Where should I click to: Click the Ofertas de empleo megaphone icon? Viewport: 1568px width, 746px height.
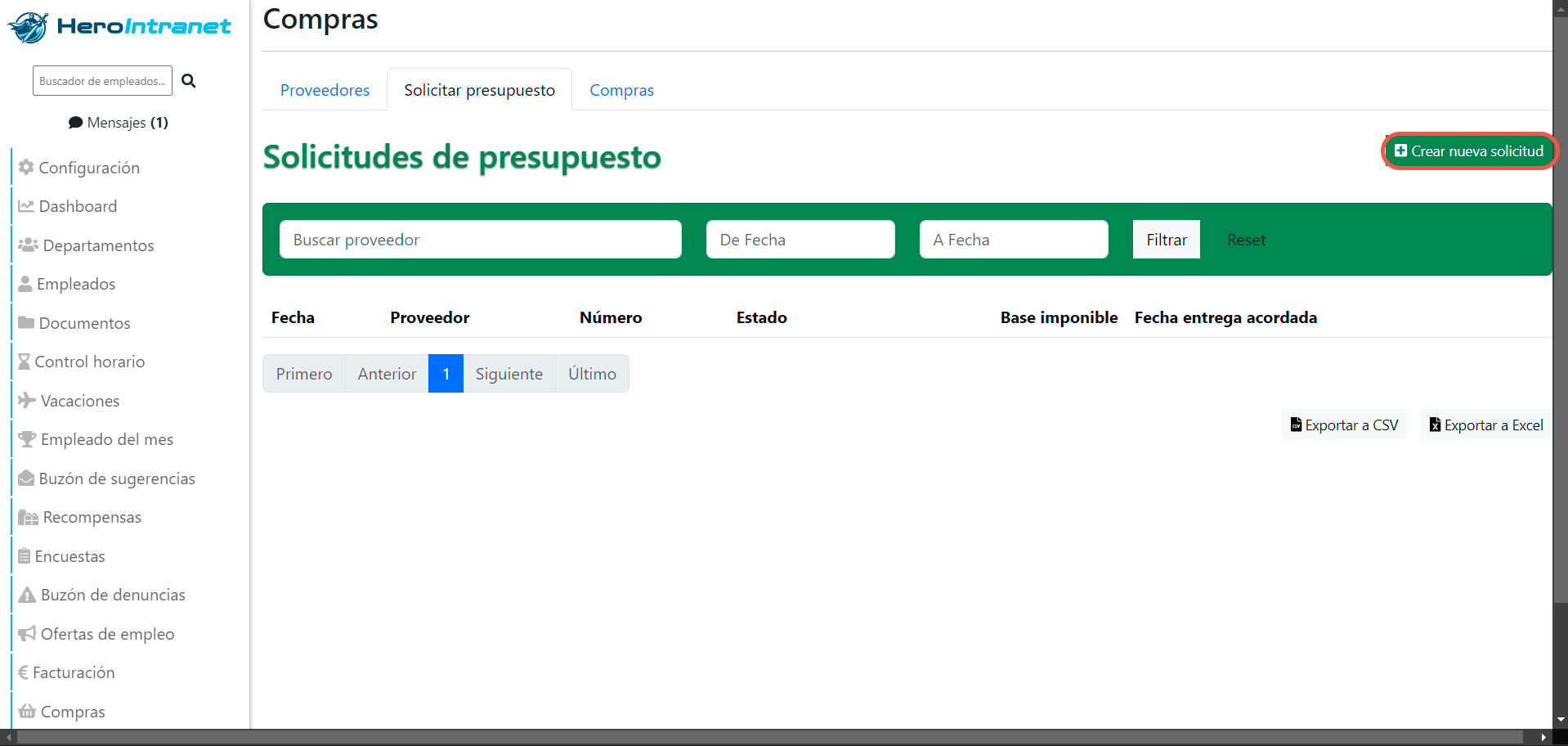[27, 633]
